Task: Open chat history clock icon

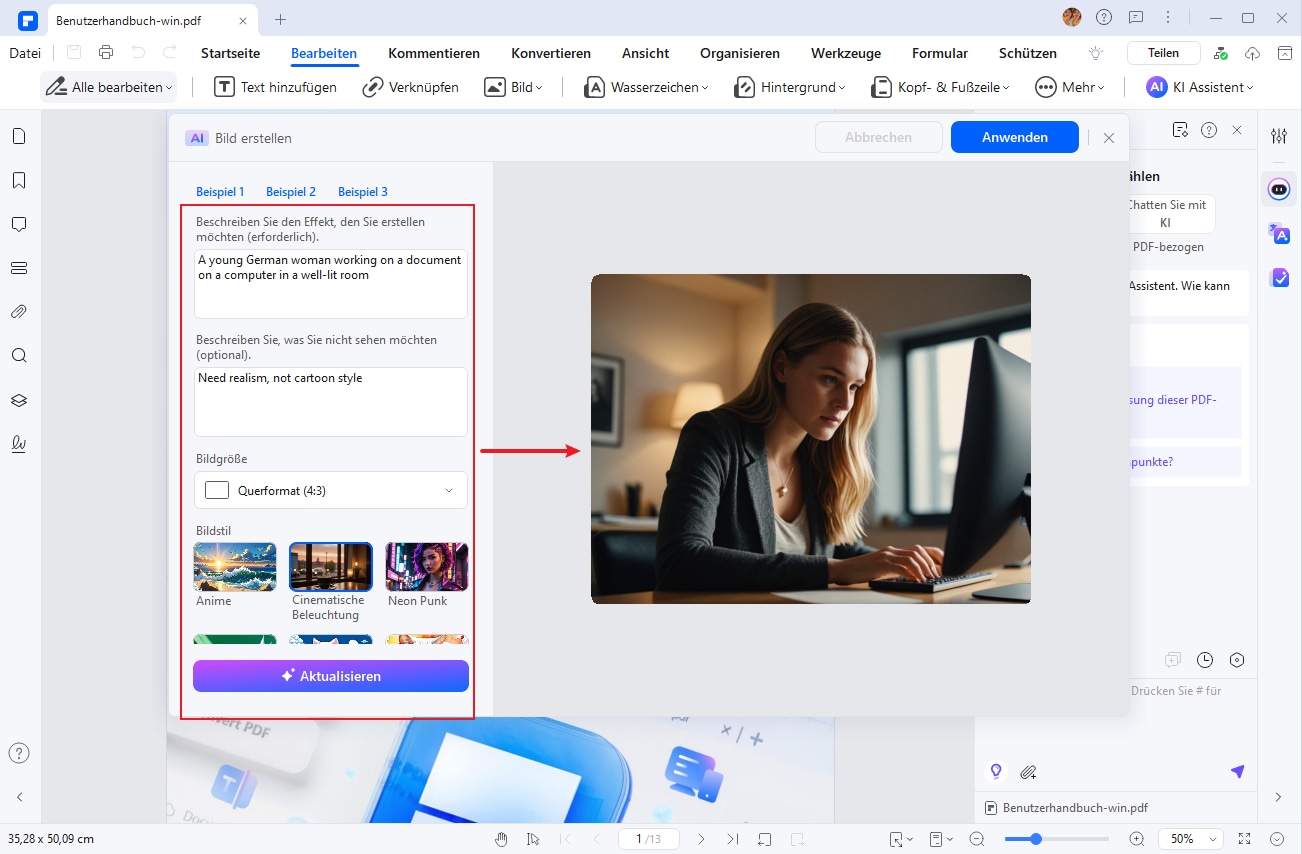Action: pyautogui.click(x=1205, y=660)
